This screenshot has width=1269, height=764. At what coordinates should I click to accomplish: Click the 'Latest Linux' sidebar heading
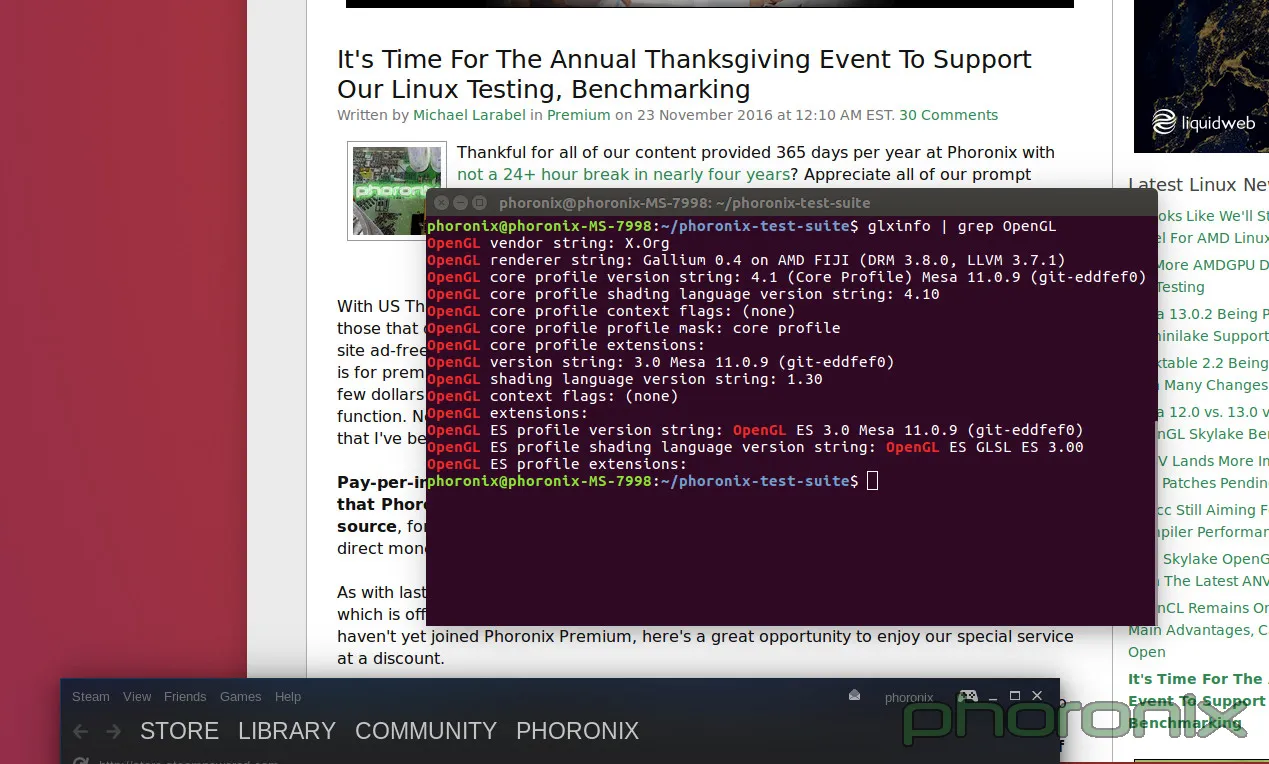point(1198,185)
